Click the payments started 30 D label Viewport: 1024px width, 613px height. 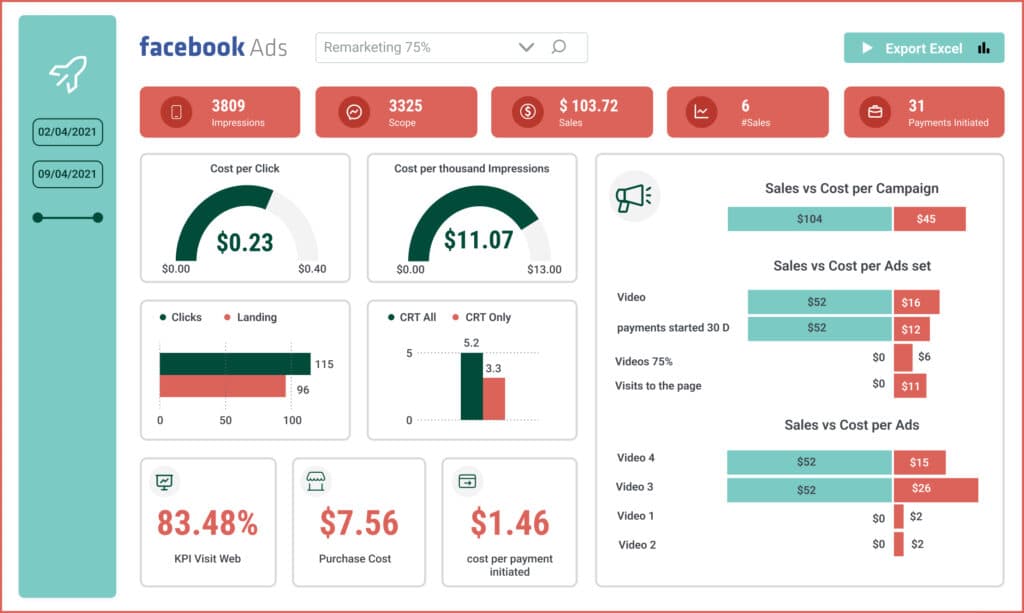[x=673, y=328]
